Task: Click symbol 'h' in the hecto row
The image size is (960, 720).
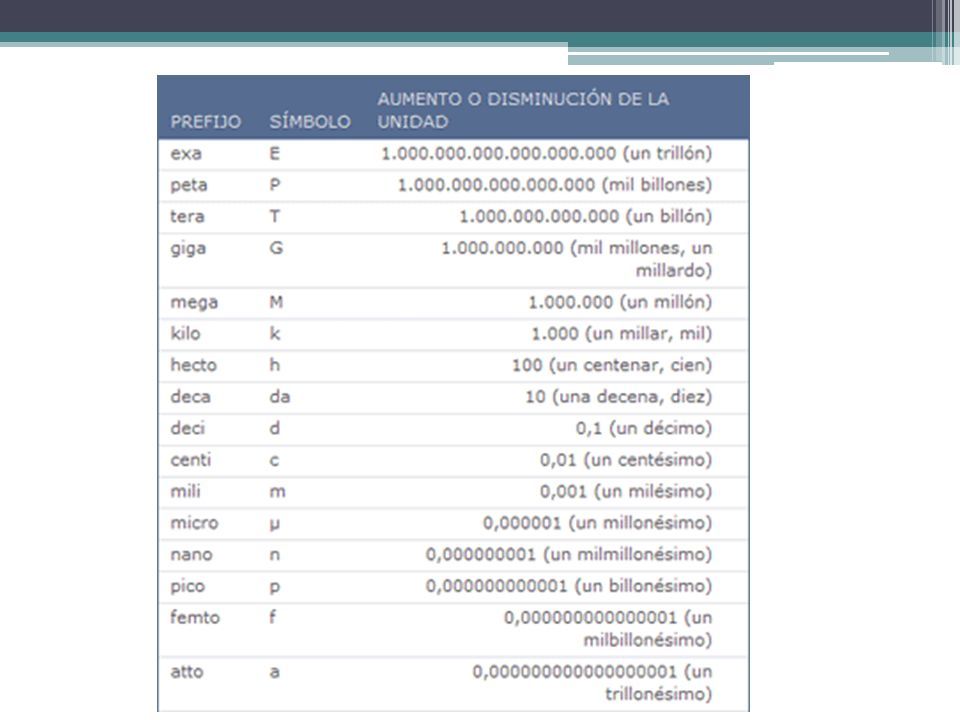Action: (x=274, y=366)
